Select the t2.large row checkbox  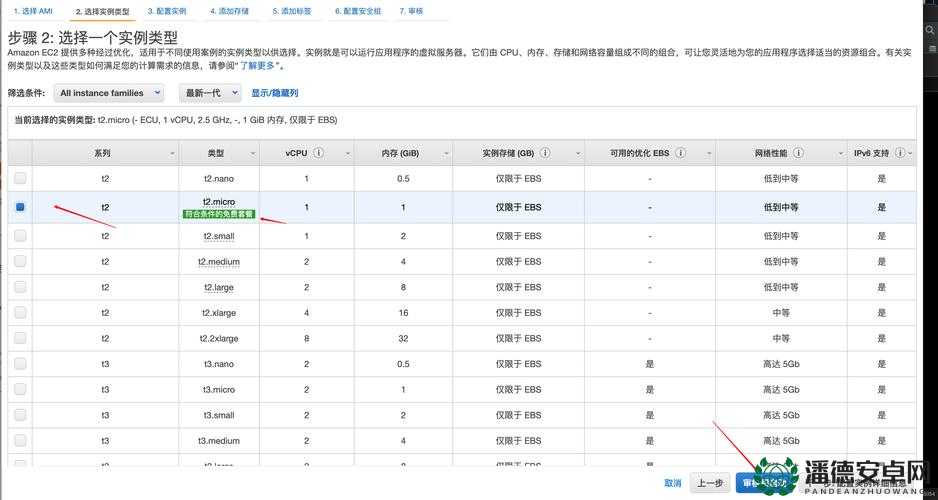pyautogui.click(x=20, y=287)
